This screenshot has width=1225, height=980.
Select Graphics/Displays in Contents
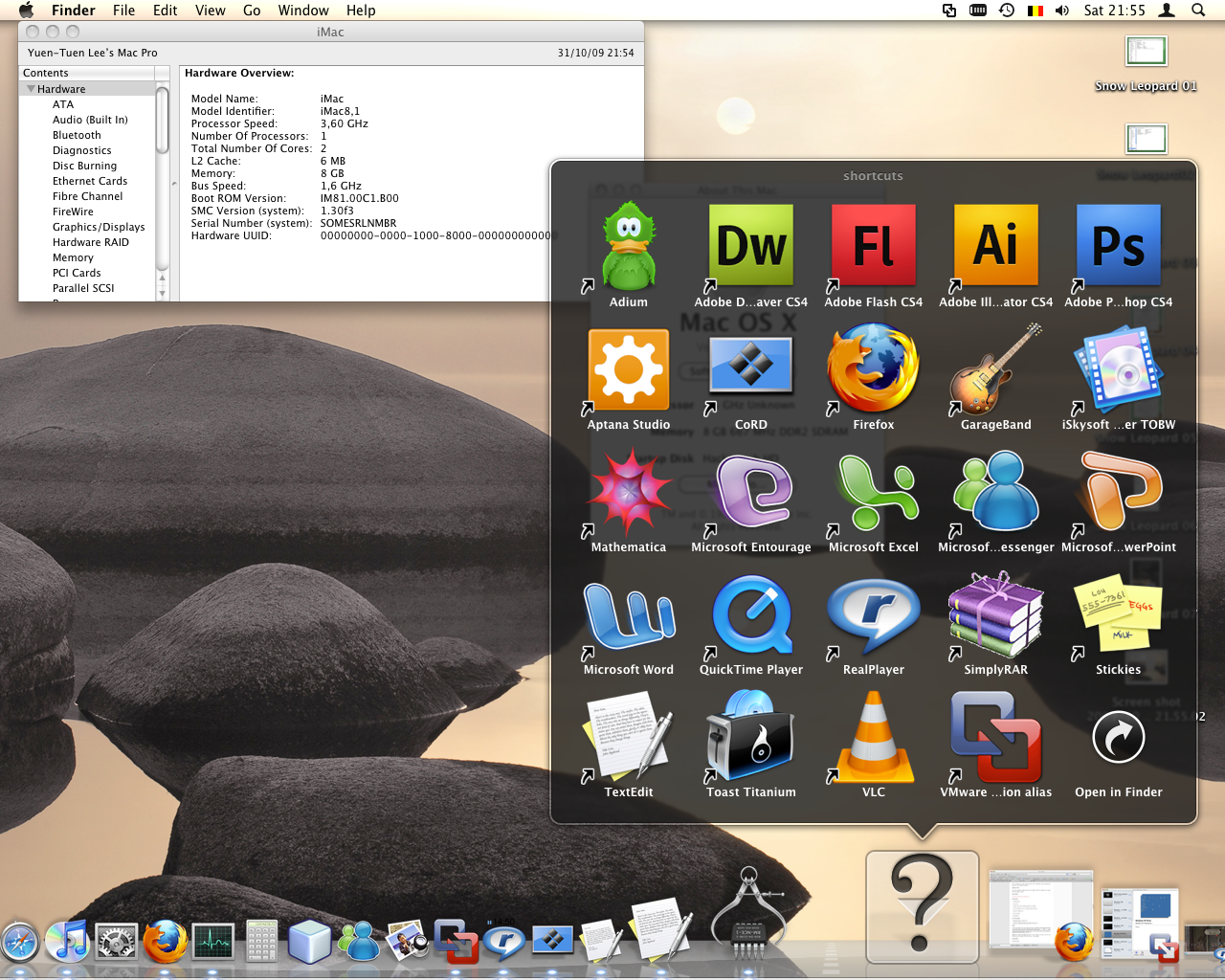point(99,227)
